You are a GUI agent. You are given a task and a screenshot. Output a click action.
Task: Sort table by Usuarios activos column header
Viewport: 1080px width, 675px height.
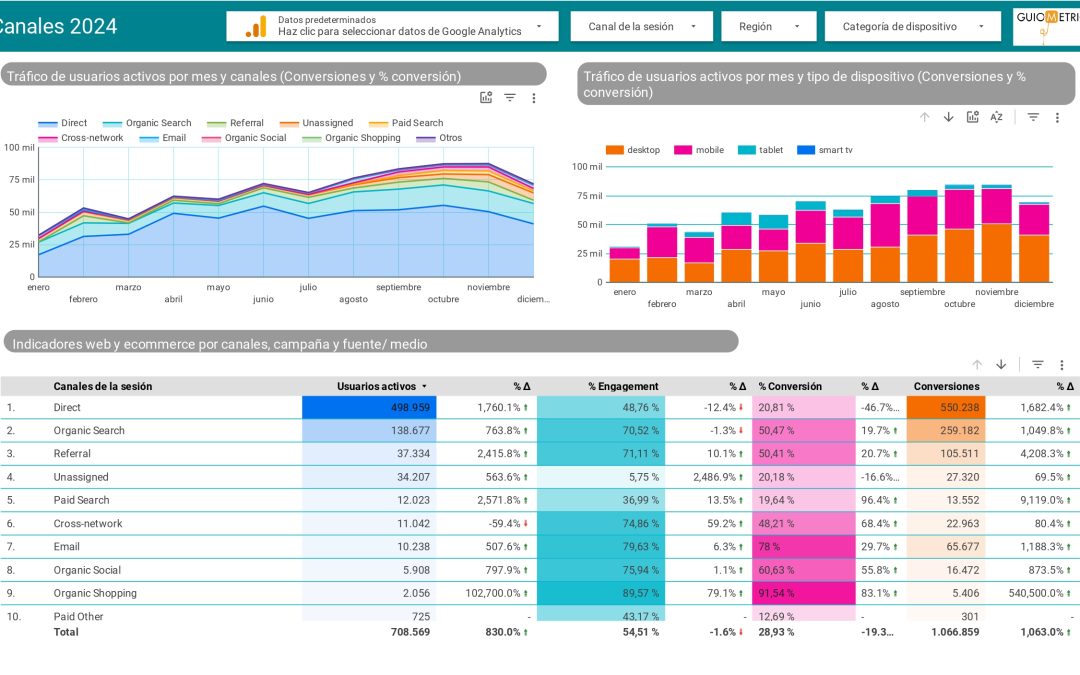pos(376,386)
